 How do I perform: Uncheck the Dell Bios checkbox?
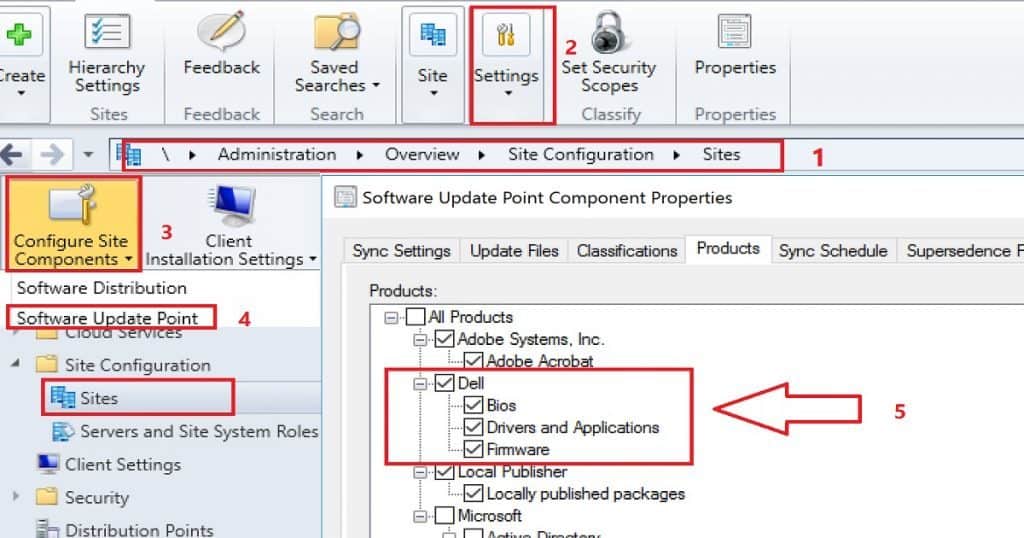(473, 405)
